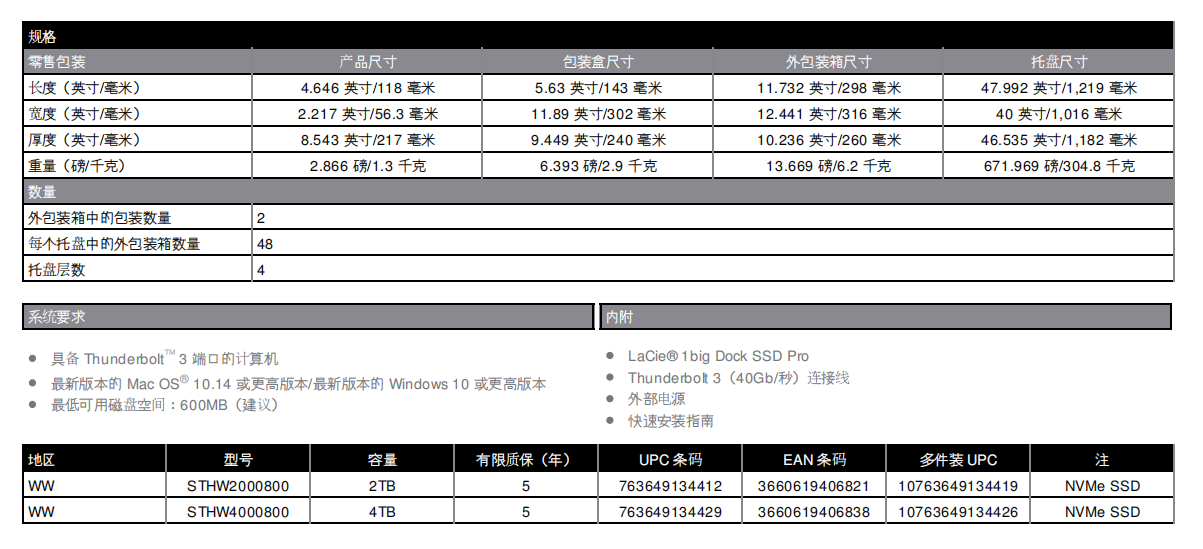Click the 托盘尺寸 column header
The width and height of the screenshot is (1203, 549).
(1058, 62)
